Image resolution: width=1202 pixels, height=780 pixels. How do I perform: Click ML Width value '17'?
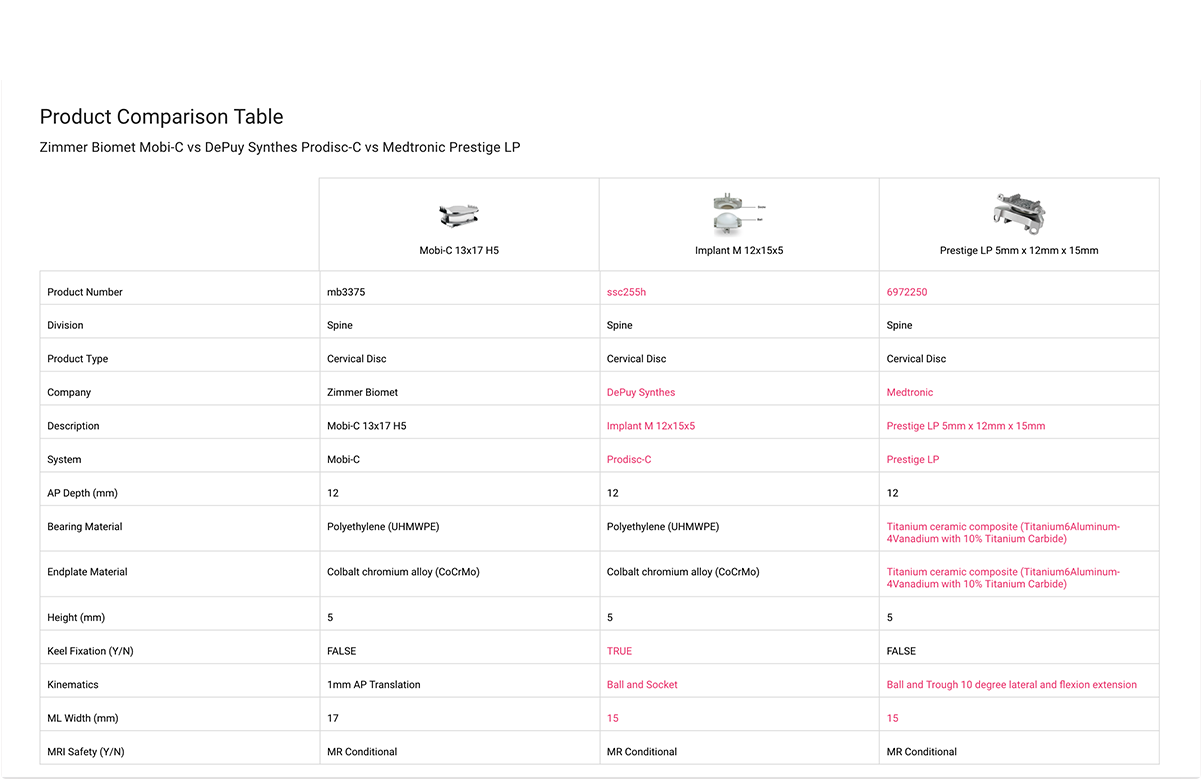(x=333, y=718)
